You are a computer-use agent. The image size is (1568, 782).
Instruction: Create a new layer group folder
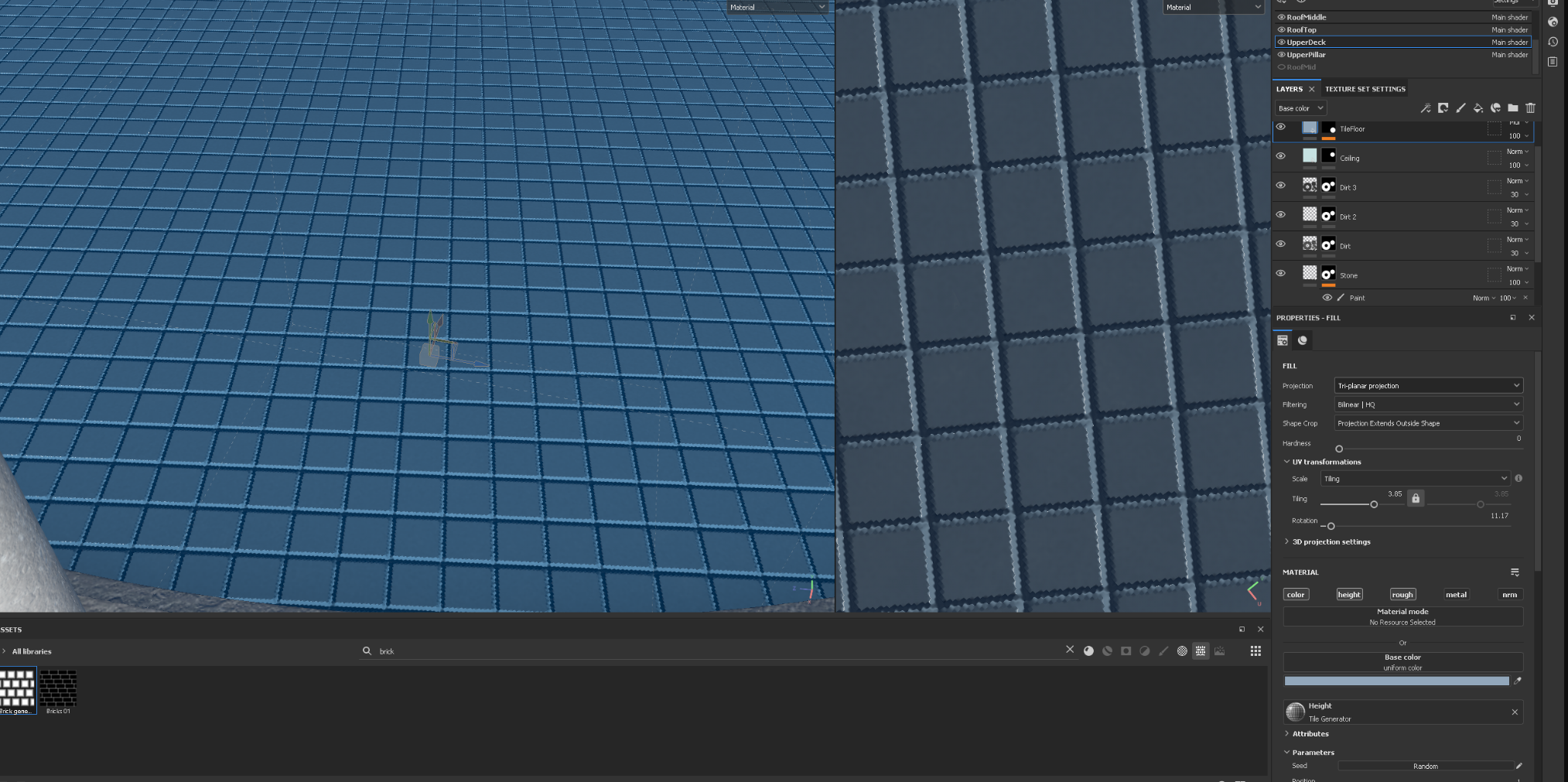(1513, 108)
